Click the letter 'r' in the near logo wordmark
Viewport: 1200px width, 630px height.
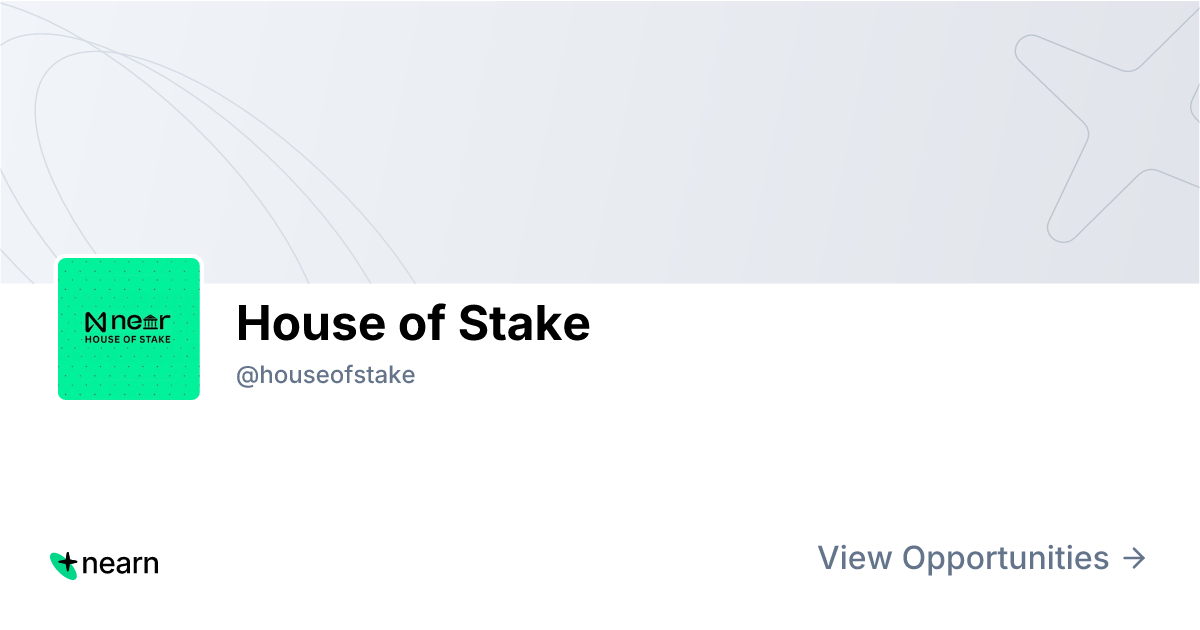pyautogui.click(x=165, y=322)
